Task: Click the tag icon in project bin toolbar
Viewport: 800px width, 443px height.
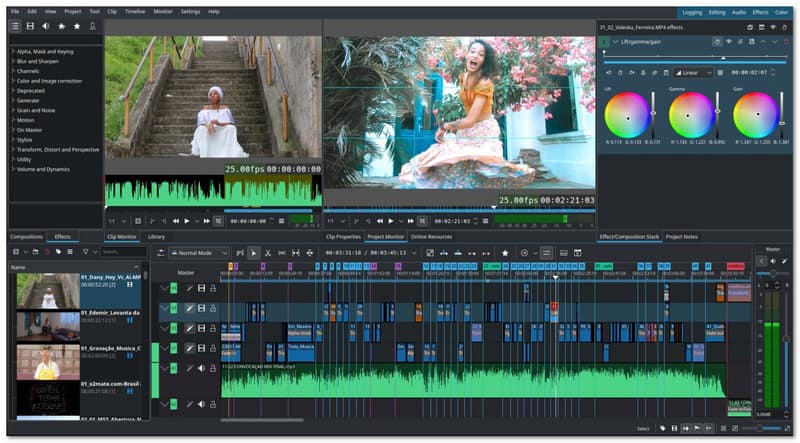Action: click(x=58, y=252)
